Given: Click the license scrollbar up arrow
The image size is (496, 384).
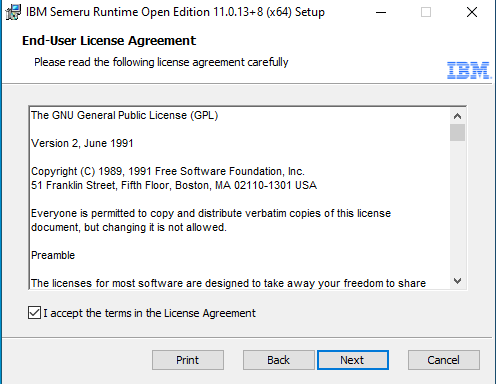Looking at the screenshot, I should [x=457, y=116].
